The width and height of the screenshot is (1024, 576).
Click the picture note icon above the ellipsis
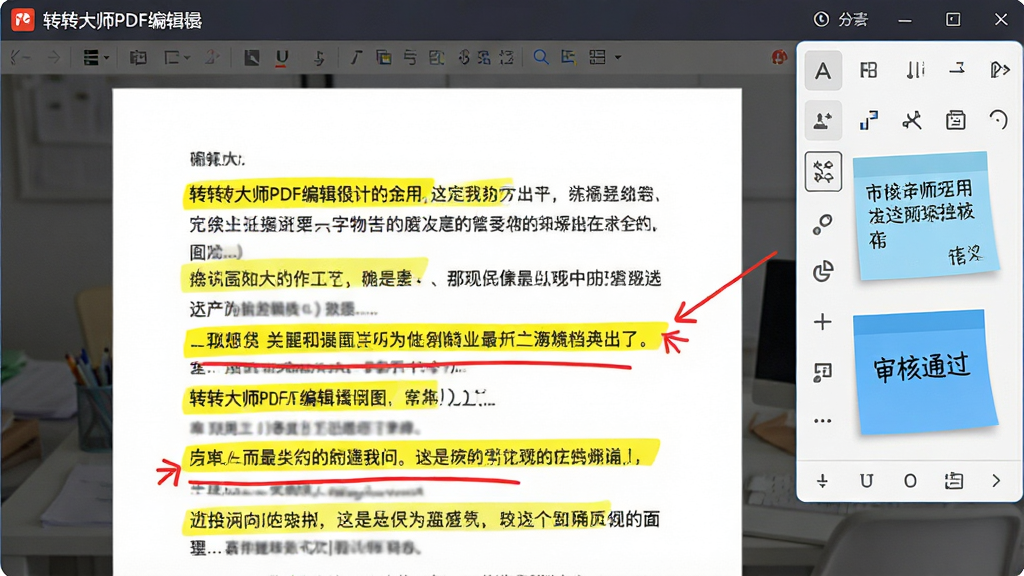(x=822, y=372)
